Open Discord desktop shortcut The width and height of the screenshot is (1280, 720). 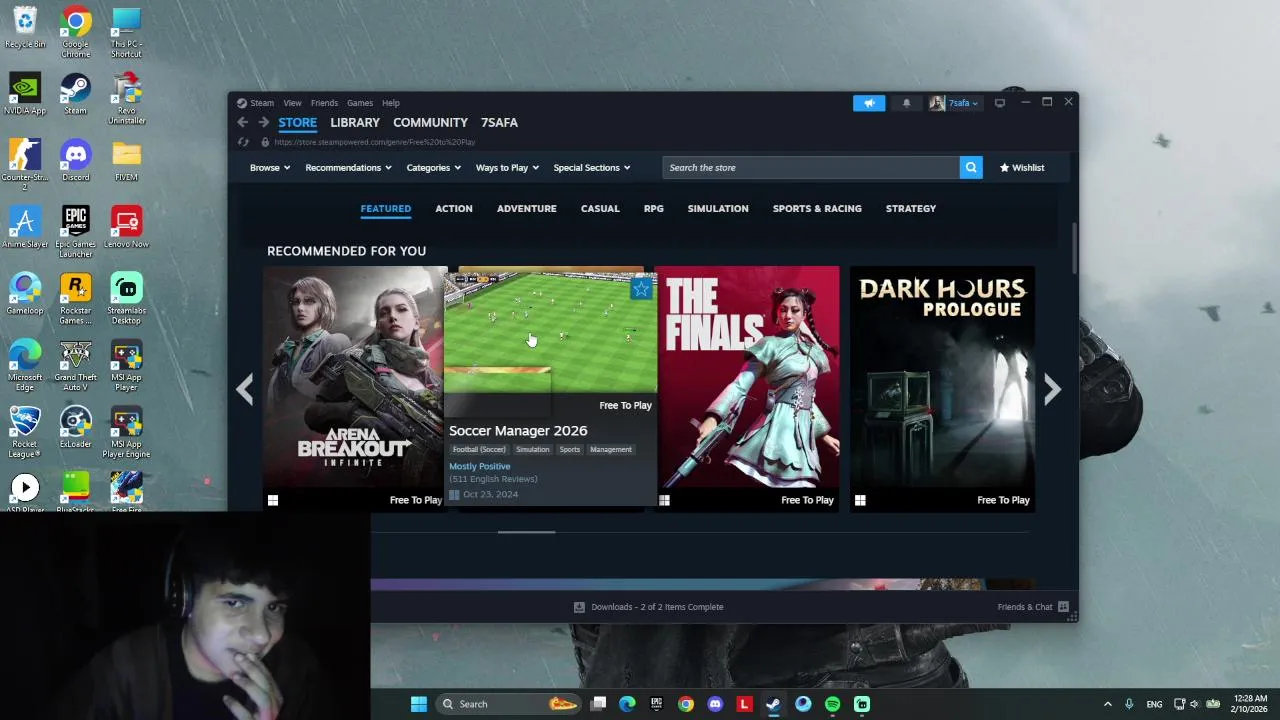pos(75,161)
